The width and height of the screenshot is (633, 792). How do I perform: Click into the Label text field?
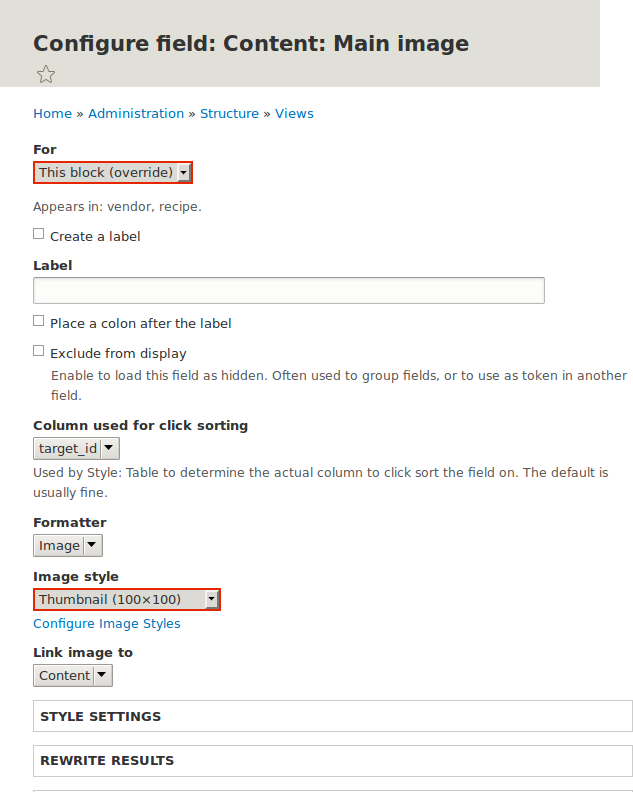[x=289, y=290]
